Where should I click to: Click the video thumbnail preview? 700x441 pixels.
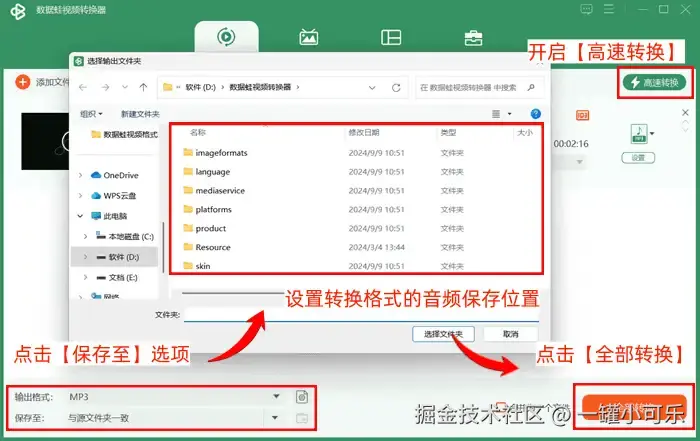tap(45, 141)
